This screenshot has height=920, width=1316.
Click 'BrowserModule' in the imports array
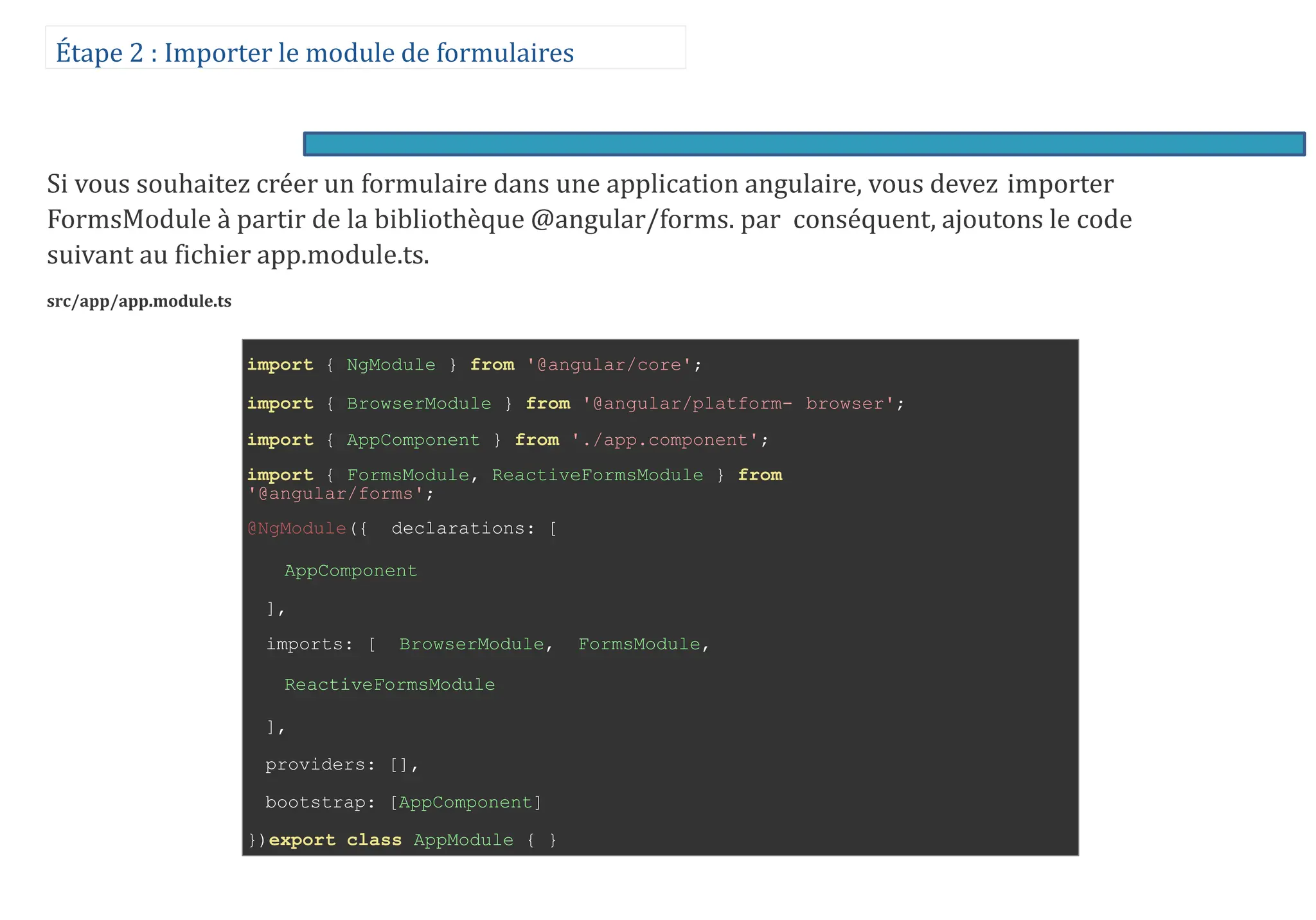pyautogui.click(x=472, y=644)
